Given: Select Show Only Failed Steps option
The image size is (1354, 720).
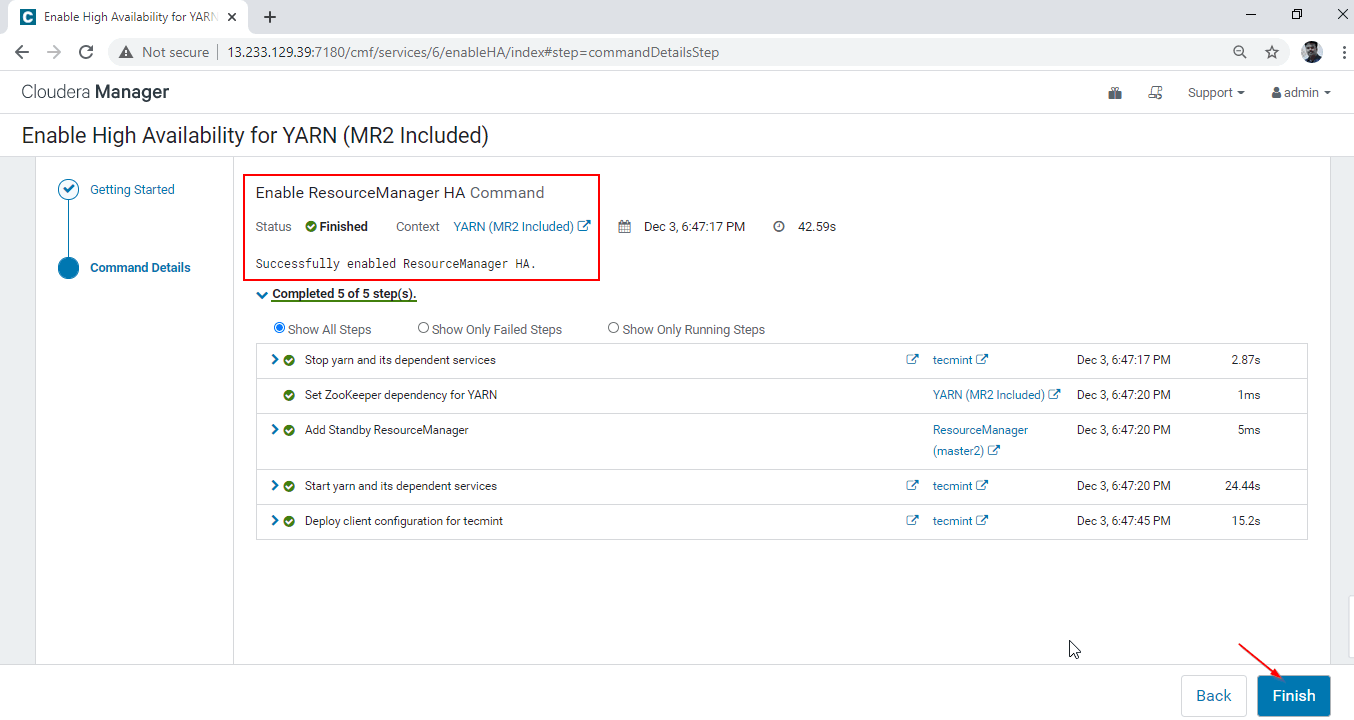Looking at the screenshot, I should pos(423,328).
